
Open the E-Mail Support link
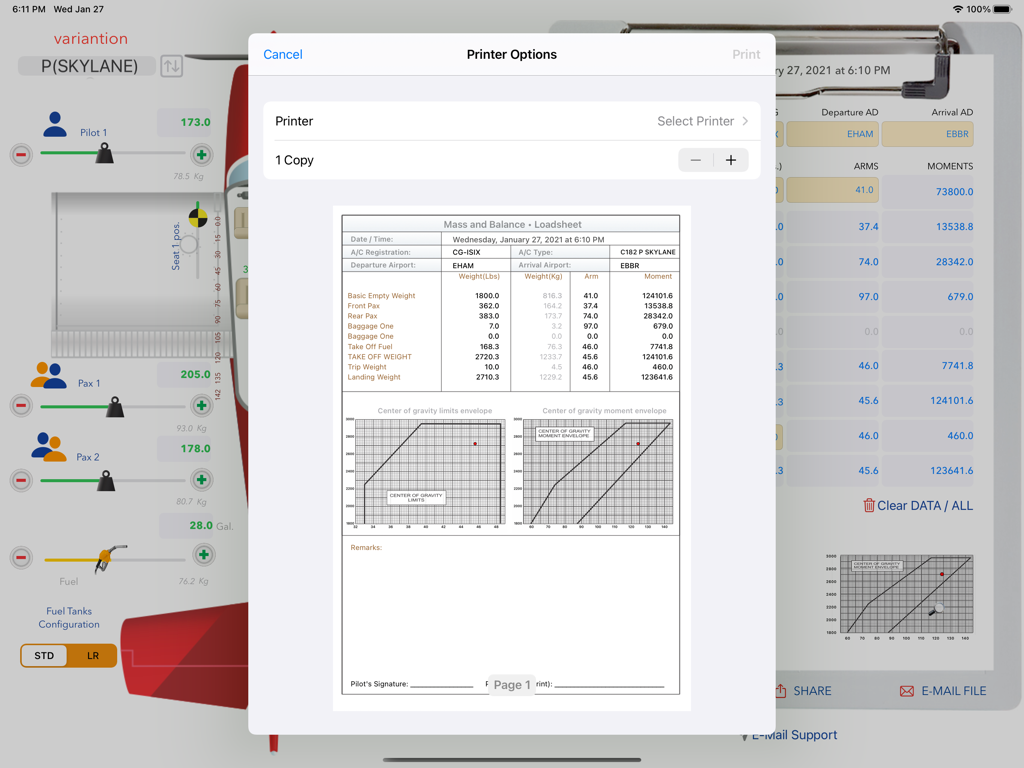[794, 735]
